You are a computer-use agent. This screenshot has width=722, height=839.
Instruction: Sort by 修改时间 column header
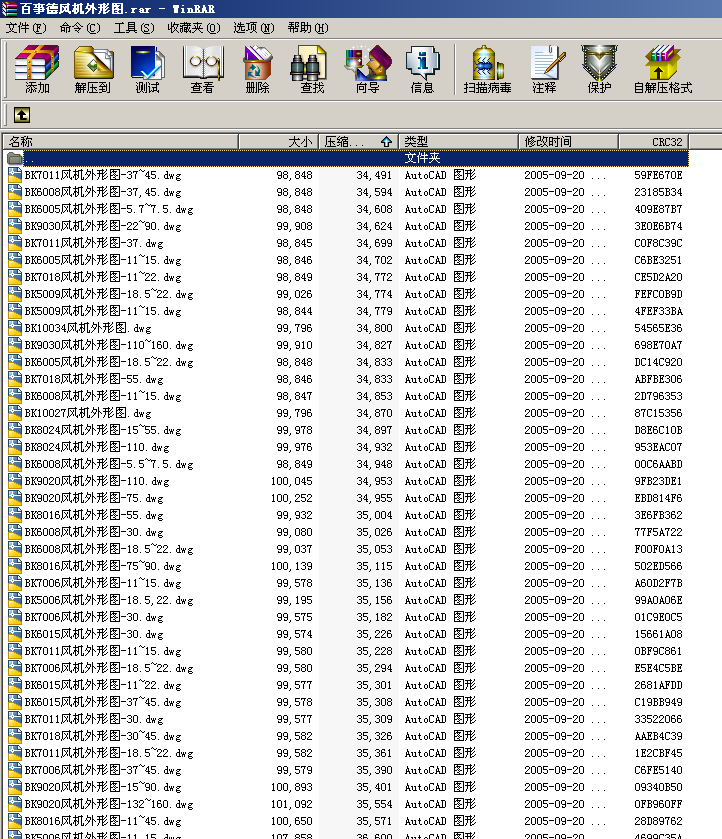pyautogui.click(x=568, y=142)
